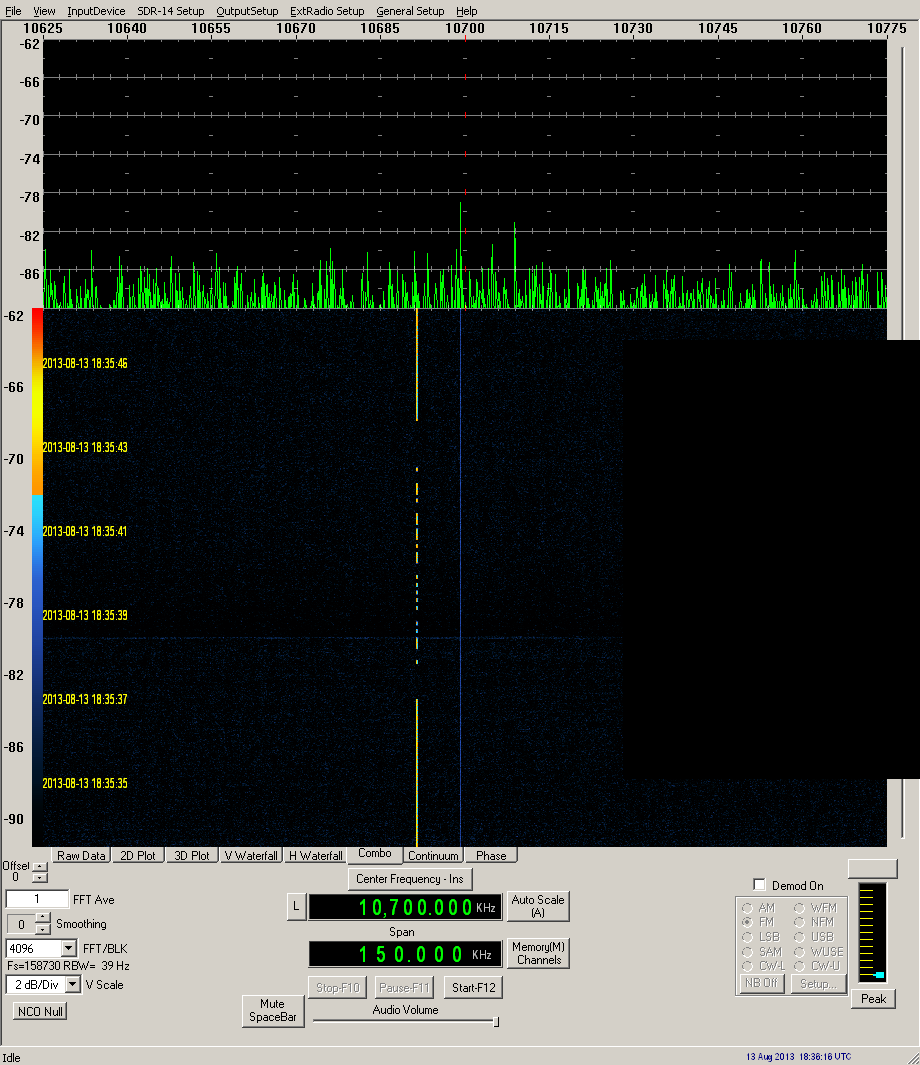Enable the Demod On checkbox
Image resolution: width=920 pixels, height=1065 pixels.
pos(760,885)
